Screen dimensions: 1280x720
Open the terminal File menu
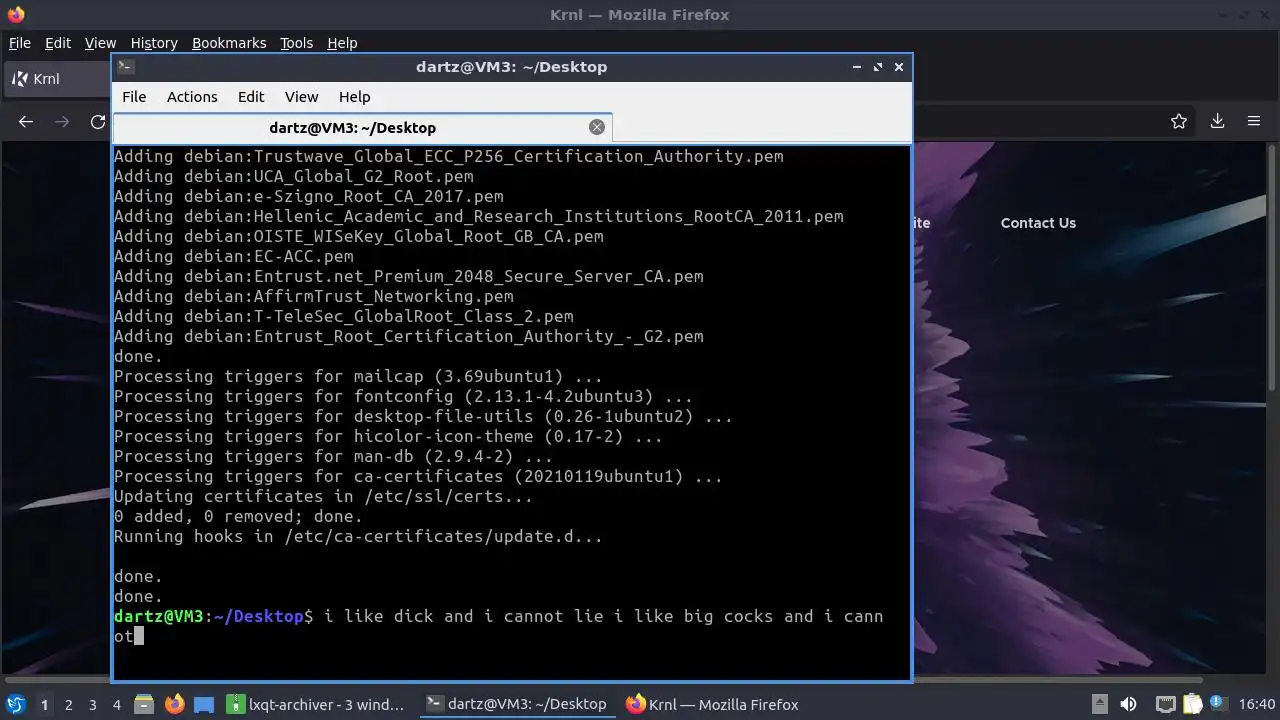(134, 97)
